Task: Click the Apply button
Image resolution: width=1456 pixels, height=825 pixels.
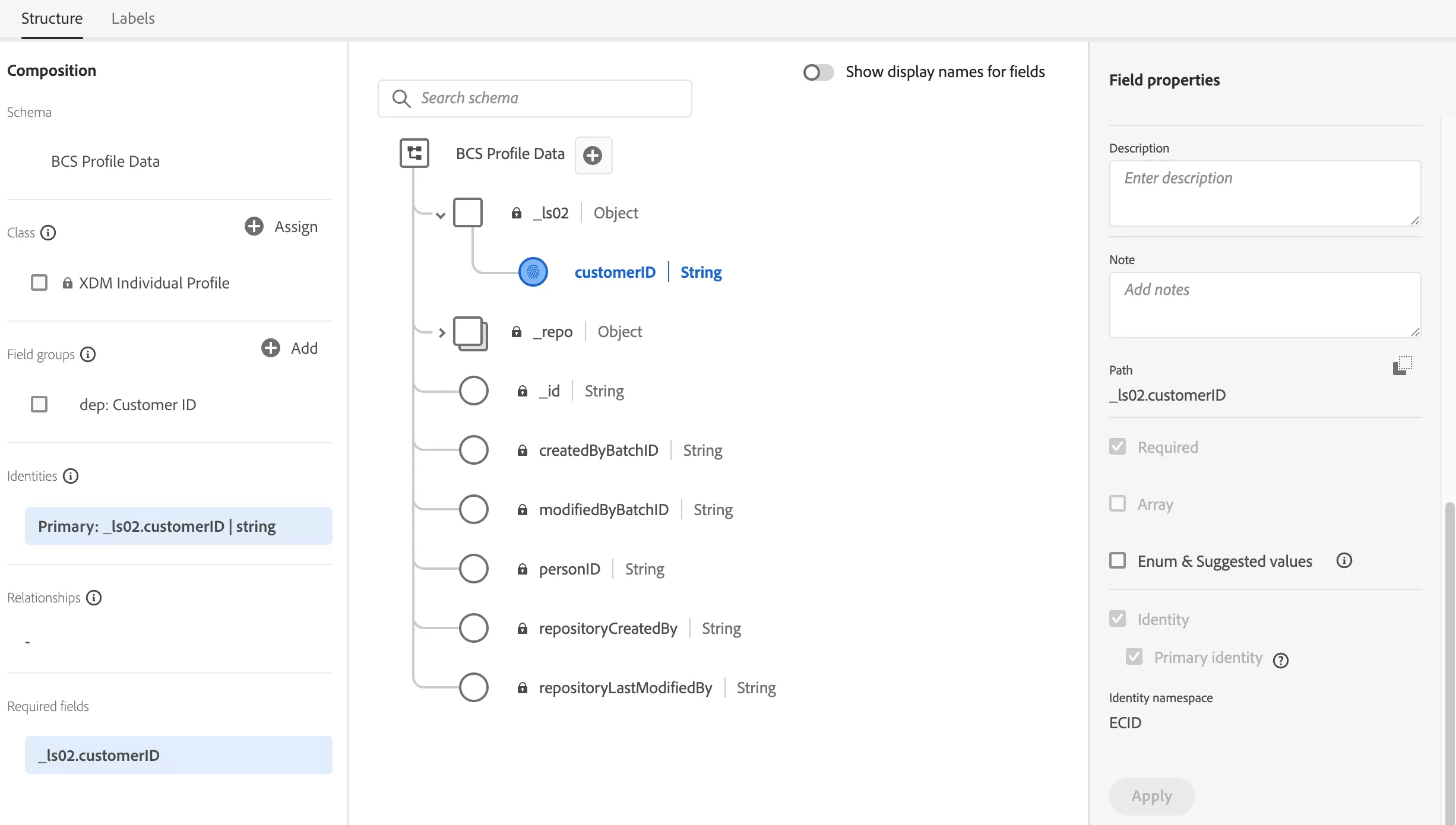Action: pos(1152,796)
